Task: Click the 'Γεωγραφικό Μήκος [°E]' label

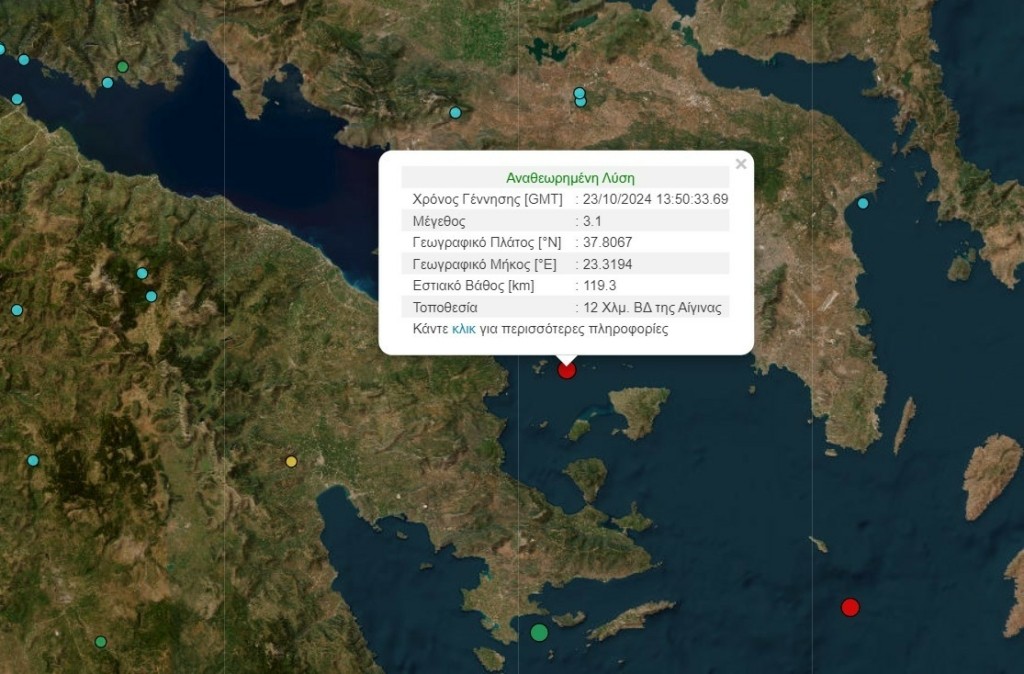Action: point(485,264)
